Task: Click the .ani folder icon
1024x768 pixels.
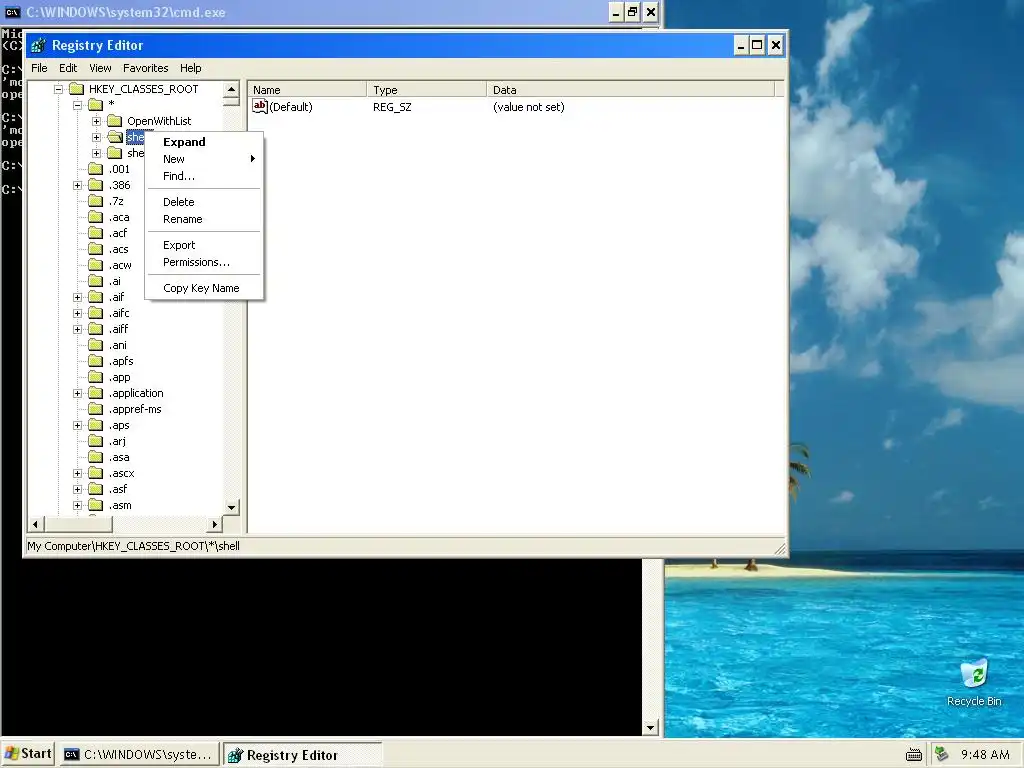Action: (x=96, y=345)
